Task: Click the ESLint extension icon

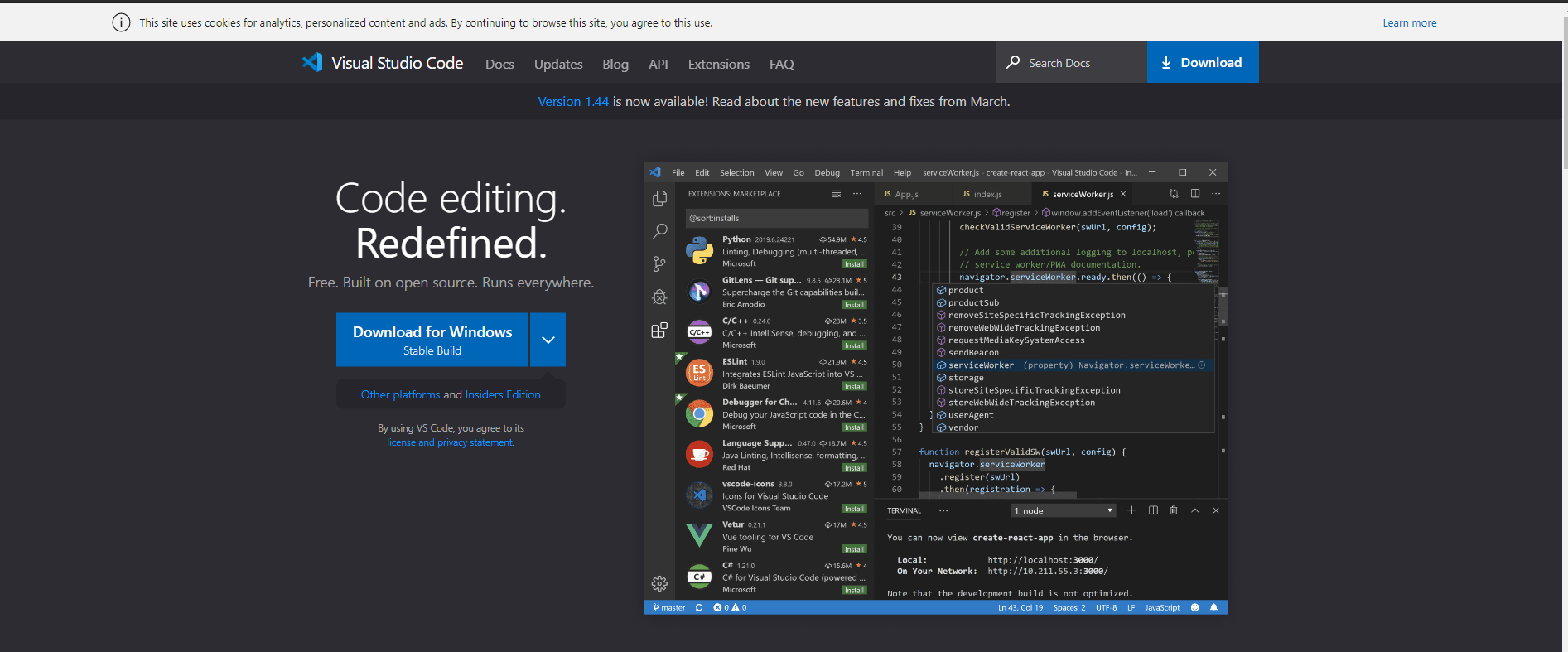Action: [699, 373]
